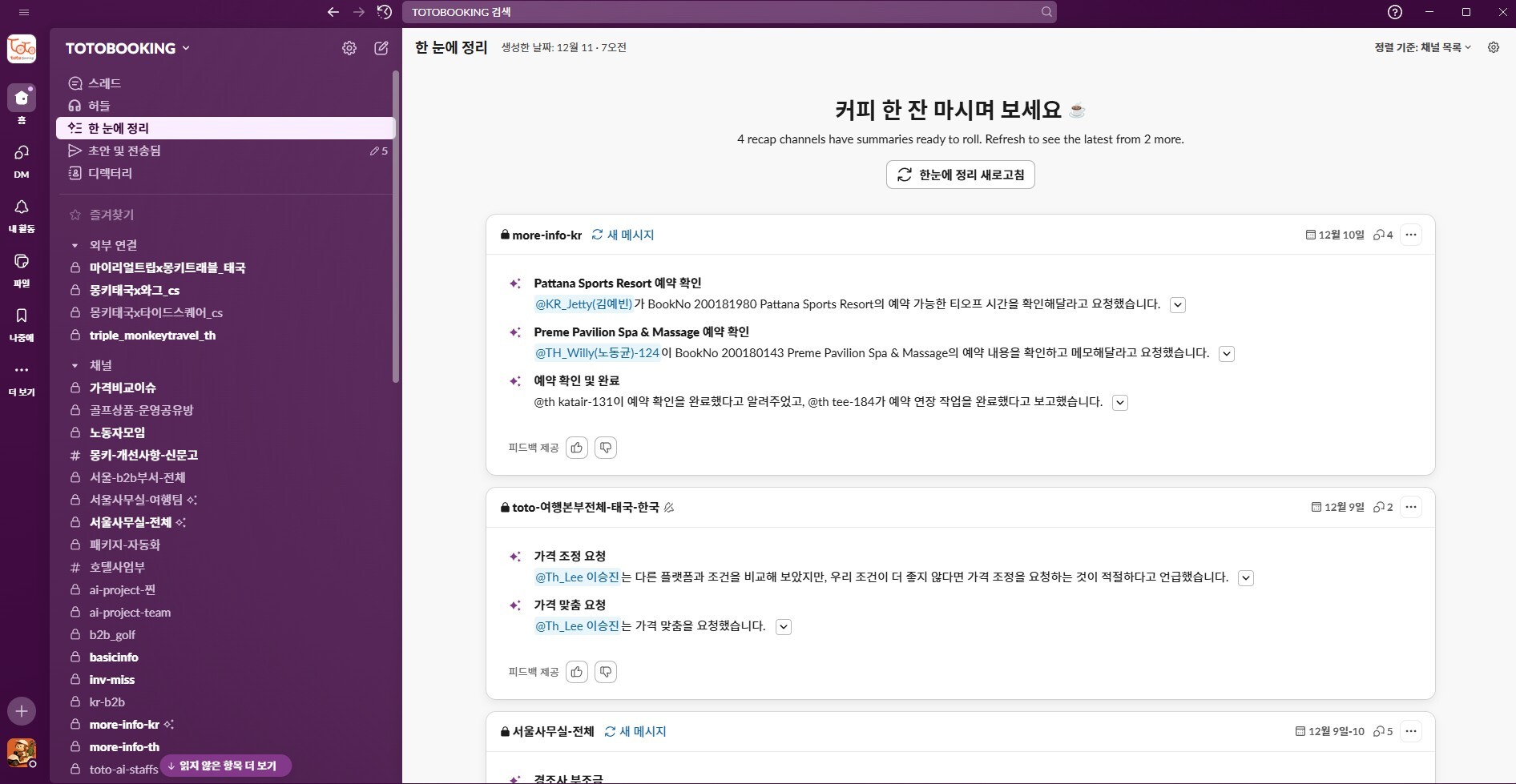Click the TOTOBOOKING workspace logo
Image resolution: width=1516 pixels, height=784 pixels.
(x=22, y=49)
